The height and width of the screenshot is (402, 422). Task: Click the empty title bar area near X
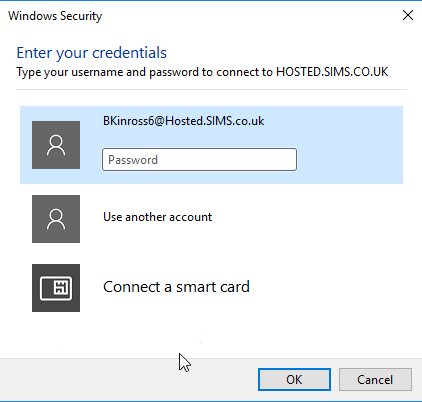point(250,15)
